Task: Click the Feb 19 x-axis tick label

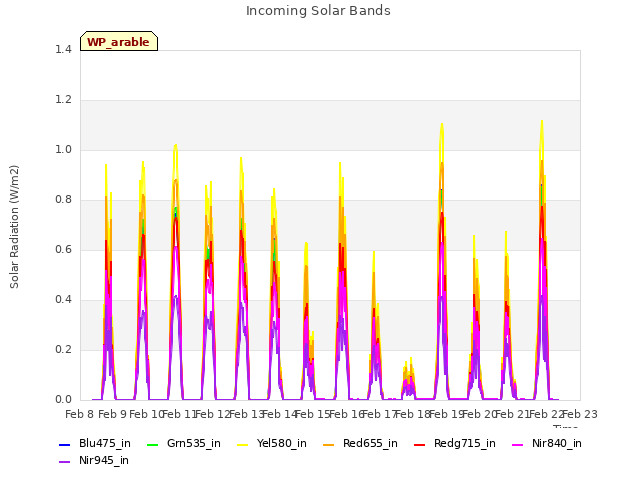Action: pyautogui.click(x=447, y=414)
